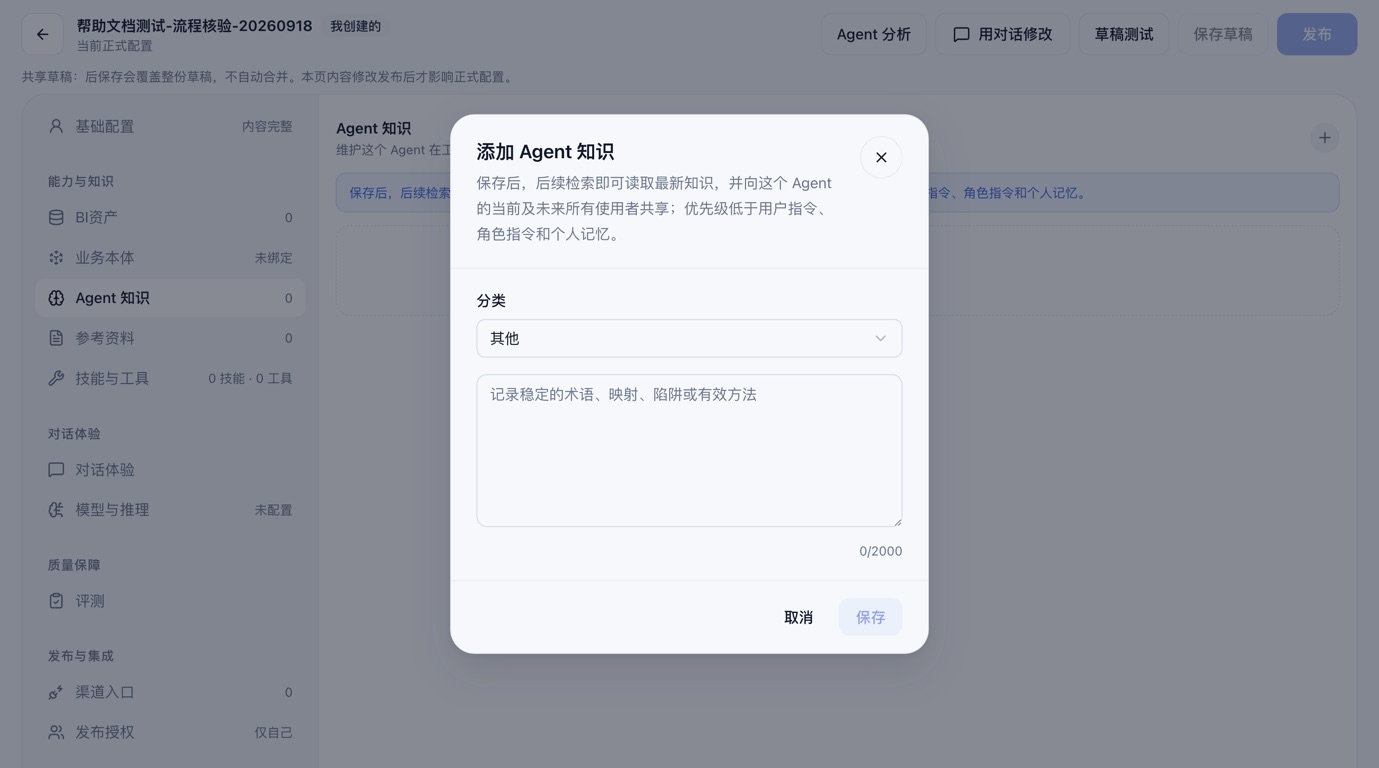The image size is (1379, 768).
Task: Open the 分类 dropdown showing 其他
Action: pyautogui.click(x=689, y=338)
